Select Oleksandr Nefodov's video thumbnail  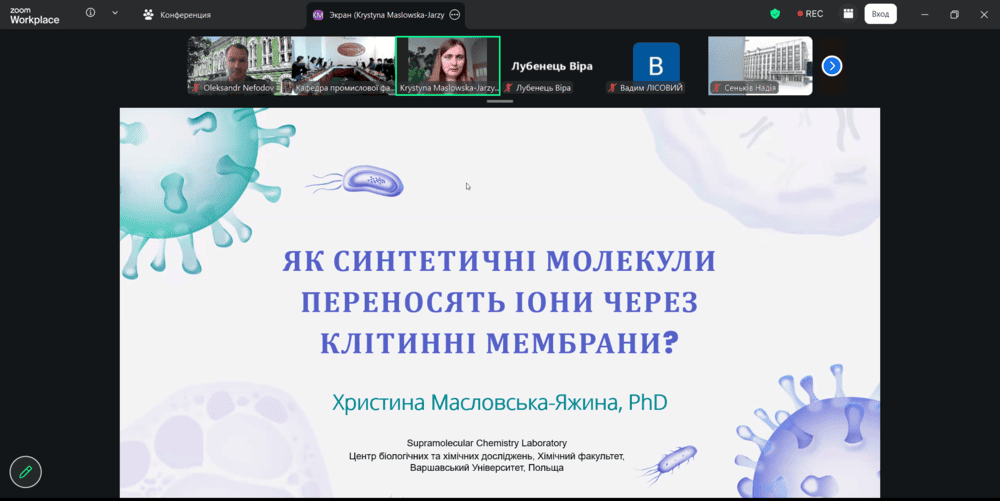239,66
